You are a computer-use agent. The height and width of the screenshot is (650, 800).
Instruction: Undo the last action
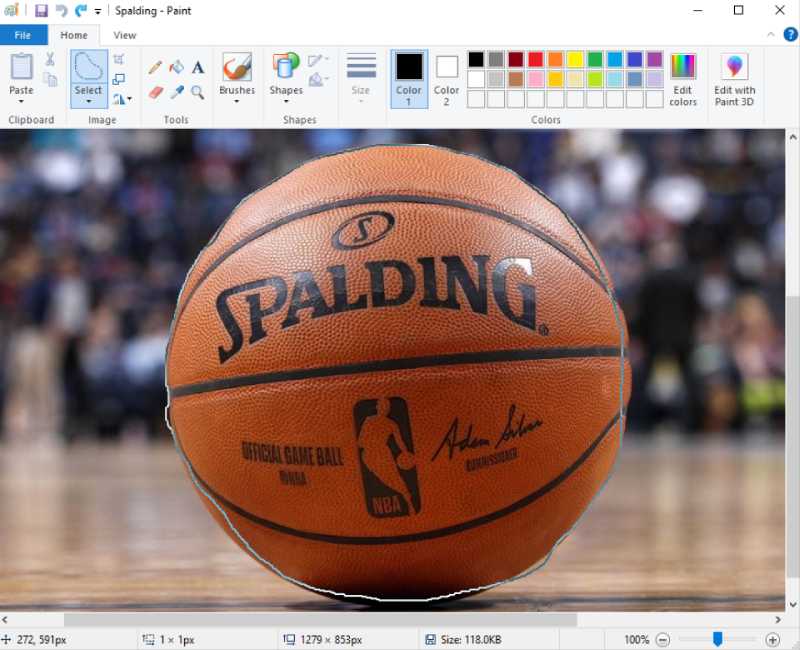click(61, 10)
